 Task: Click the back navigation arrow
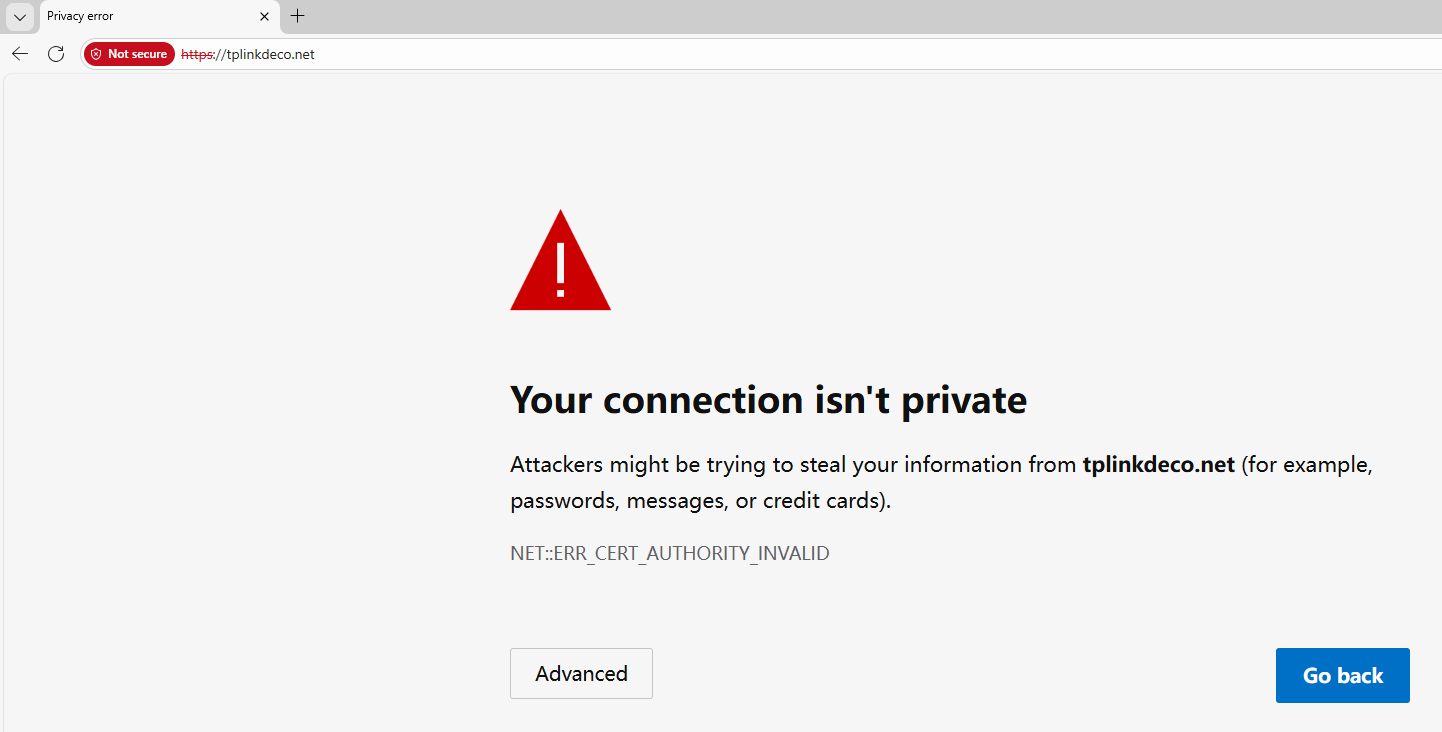pyautogui.click(x=19, y=53)
